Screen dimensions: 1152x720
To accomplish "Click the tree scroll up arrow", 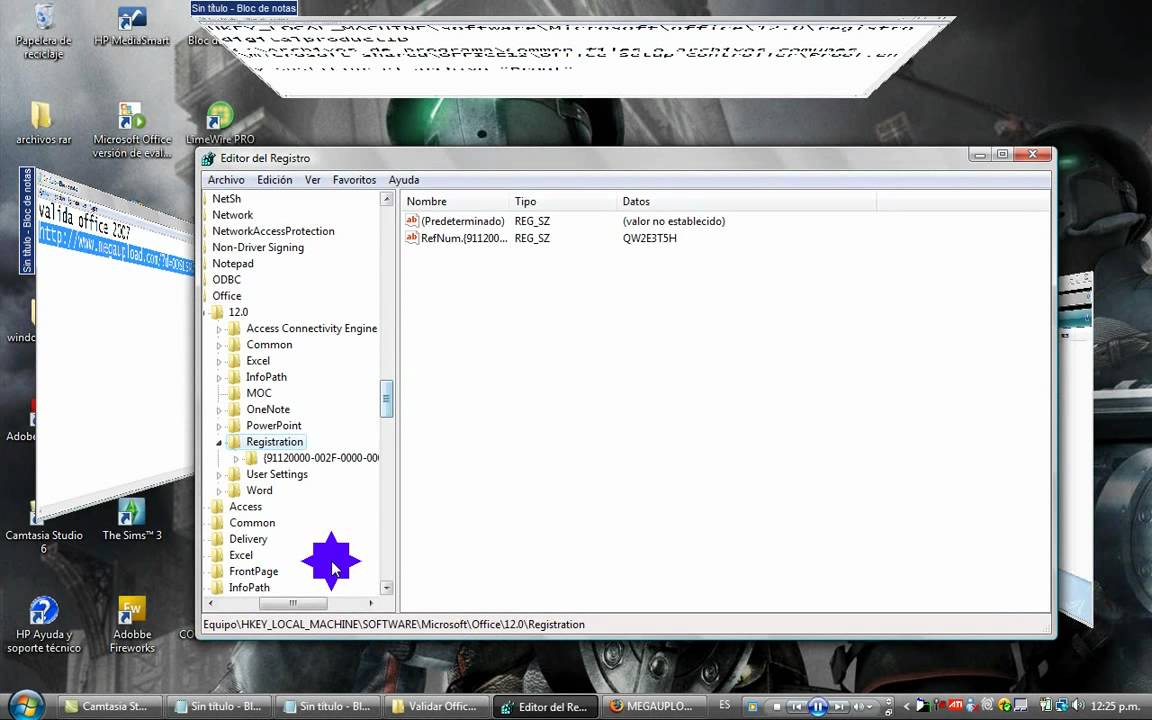I will point(386,199).
